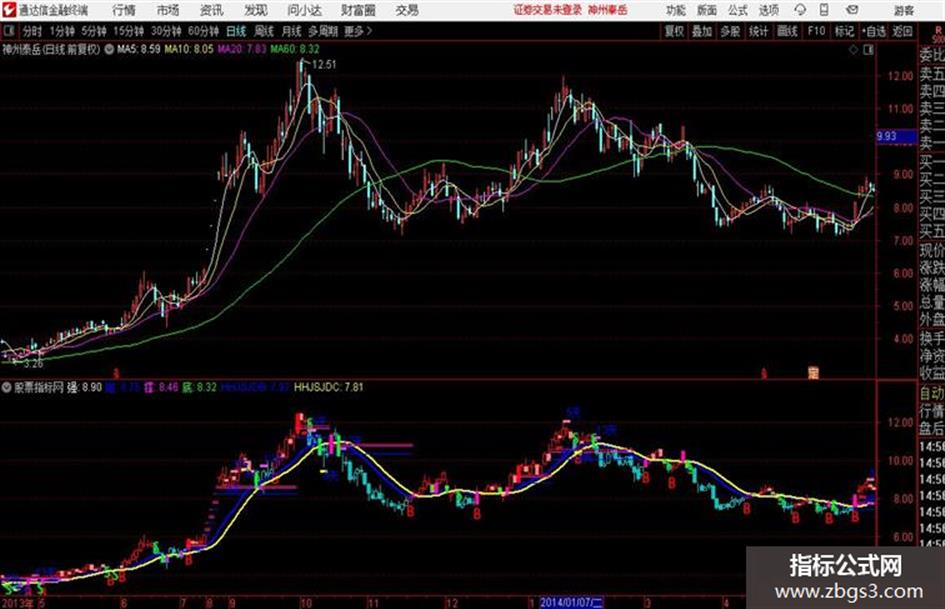Open the 选项 menu
Image resolution: width=945 pixels, height=609 pixels.
tap(768, 10)
